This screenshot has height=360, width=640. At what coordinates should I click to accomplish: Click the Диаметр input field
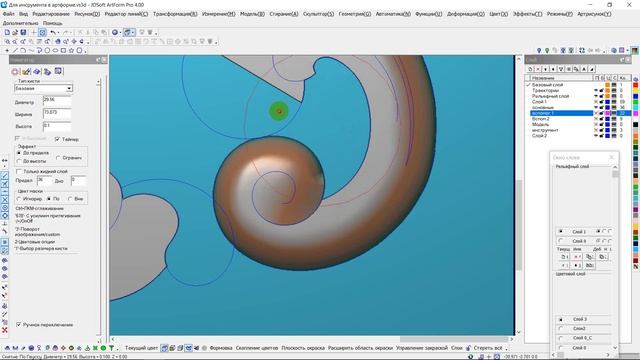coord(57,101)
